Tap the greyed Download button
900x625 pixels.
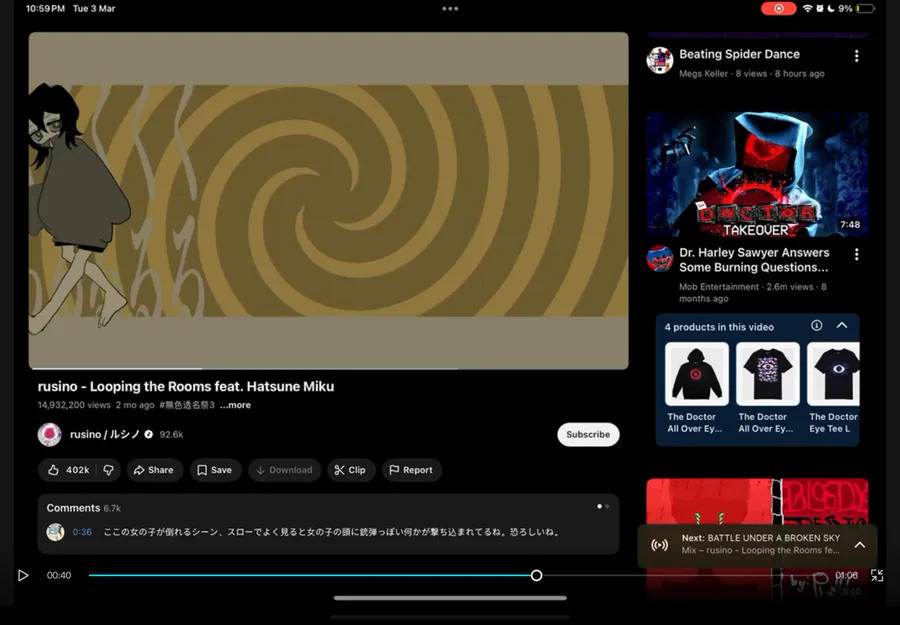tap(284, 470)
